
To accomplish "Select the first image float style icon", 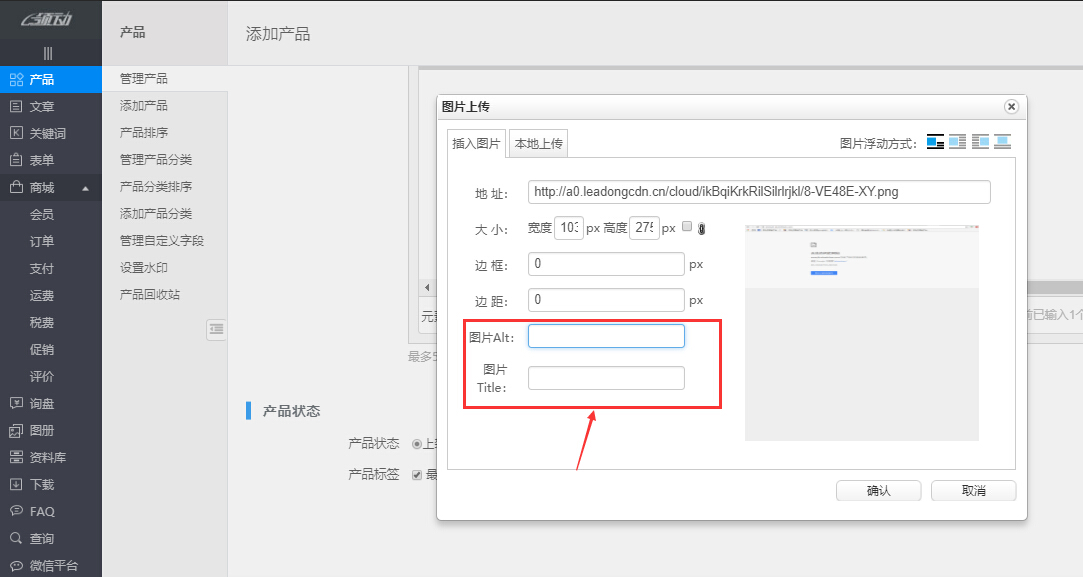I will click(934, 141).
